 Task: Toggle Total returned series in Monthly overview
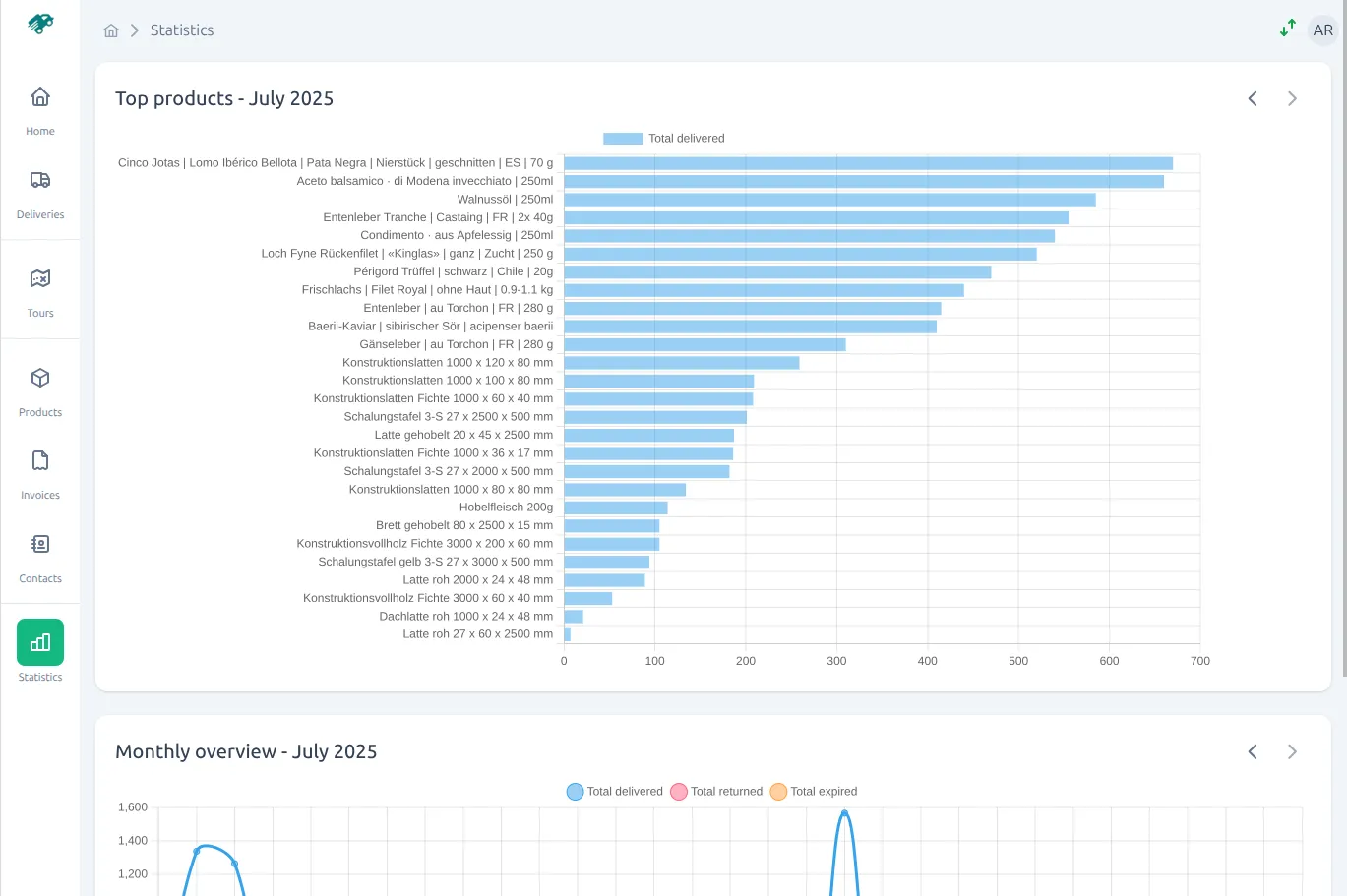[716, 792]
